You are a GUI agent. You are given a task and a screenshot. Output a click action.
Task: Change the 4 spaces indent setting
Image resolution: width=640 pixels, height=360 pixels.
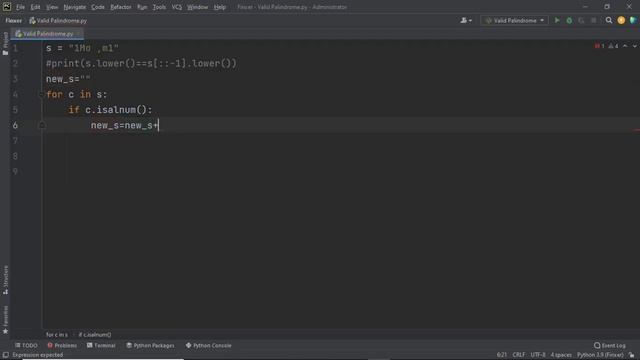tap(561, 355)
